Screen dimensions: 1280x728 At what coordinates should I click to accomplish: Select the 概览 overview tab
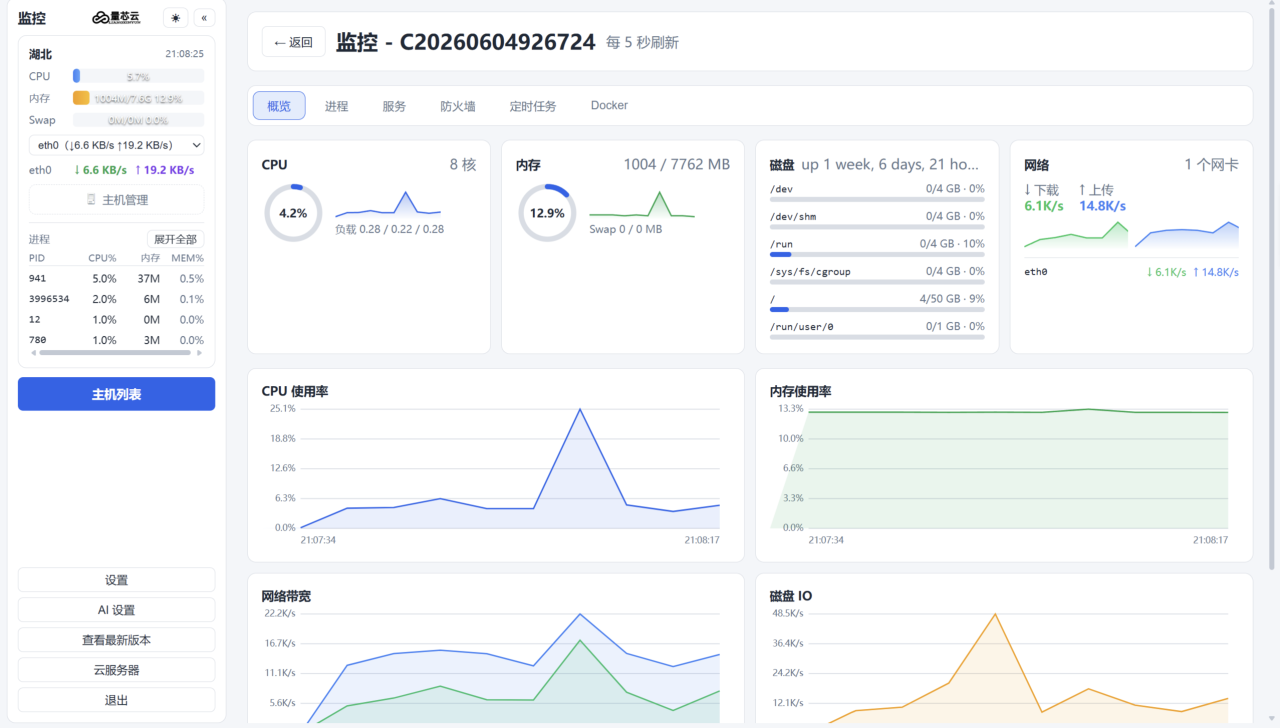click(x=279, y=106)
